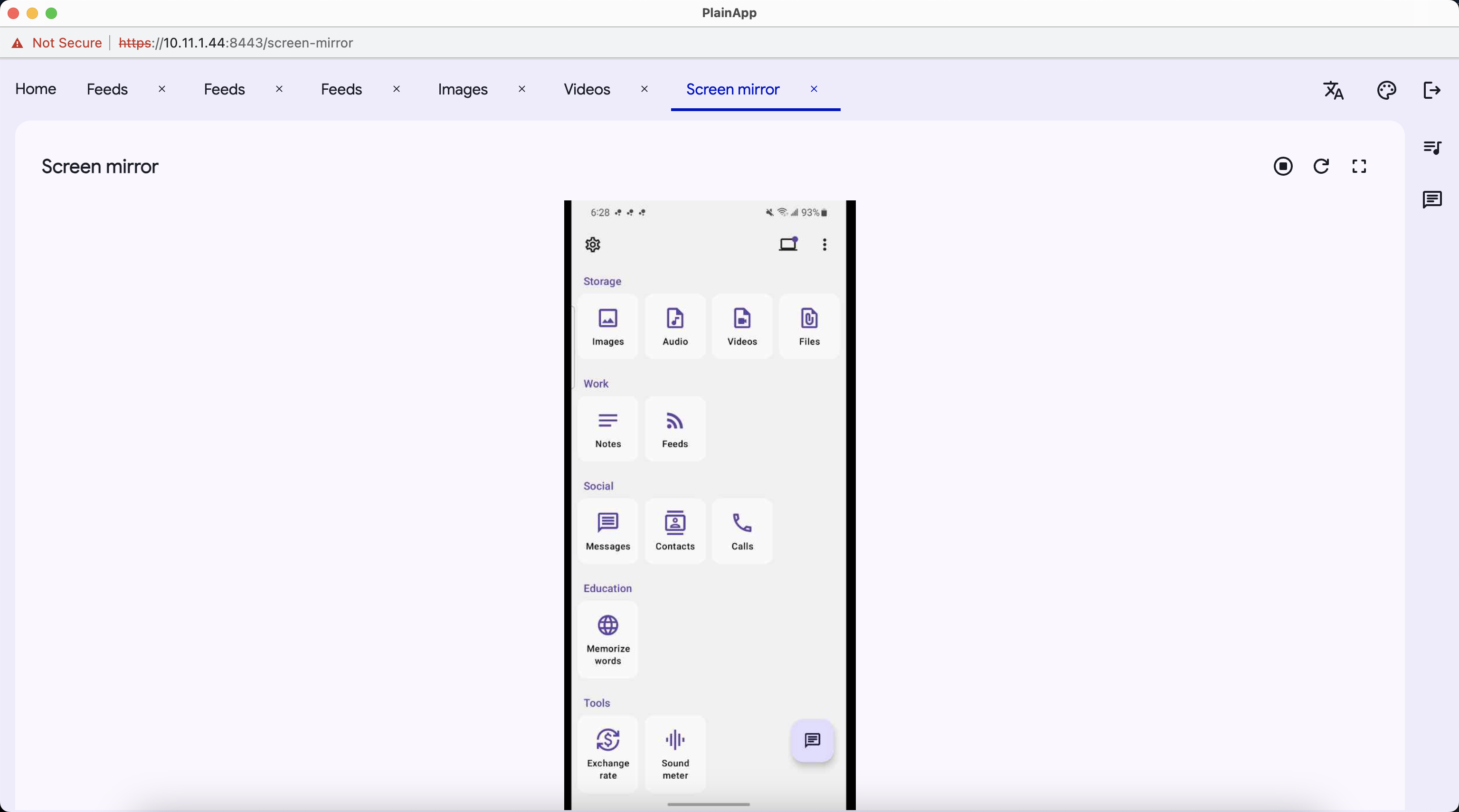Open the phone's three-dot overflow menu
Image resolution: width=1459 pixels, height=812 pixels.
click(x=824, y=245)
